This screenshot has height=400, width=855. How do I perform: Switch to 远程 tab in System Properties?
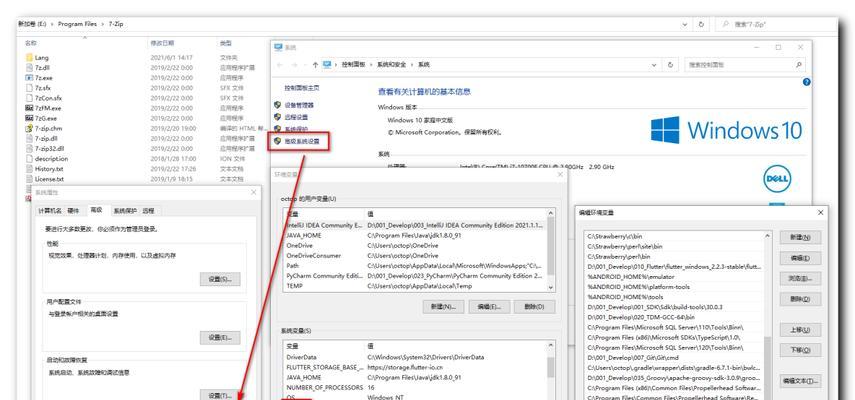coord(148,211)
